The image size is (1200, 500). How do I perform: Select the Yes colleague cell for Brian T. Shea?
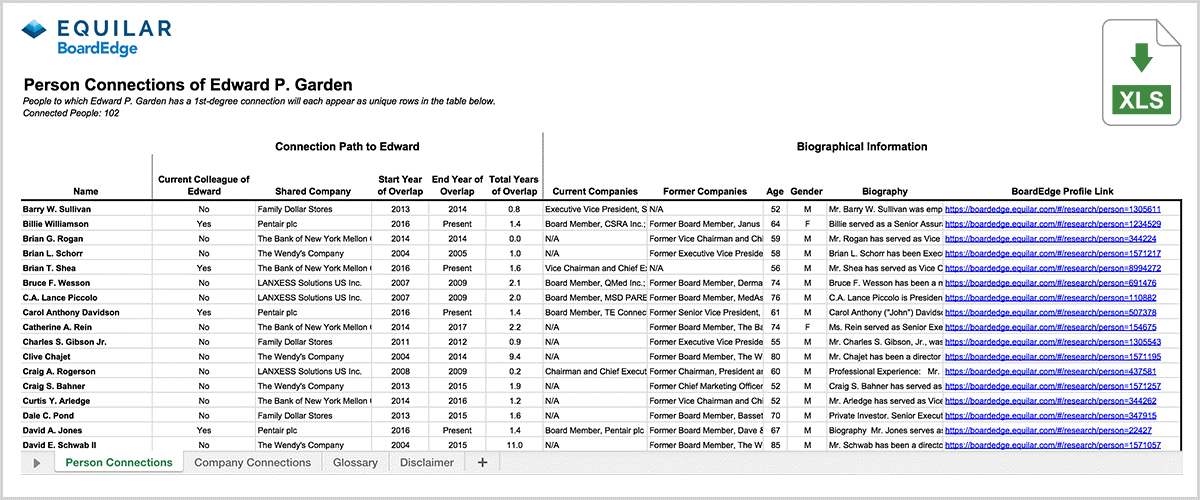[204, 268]
